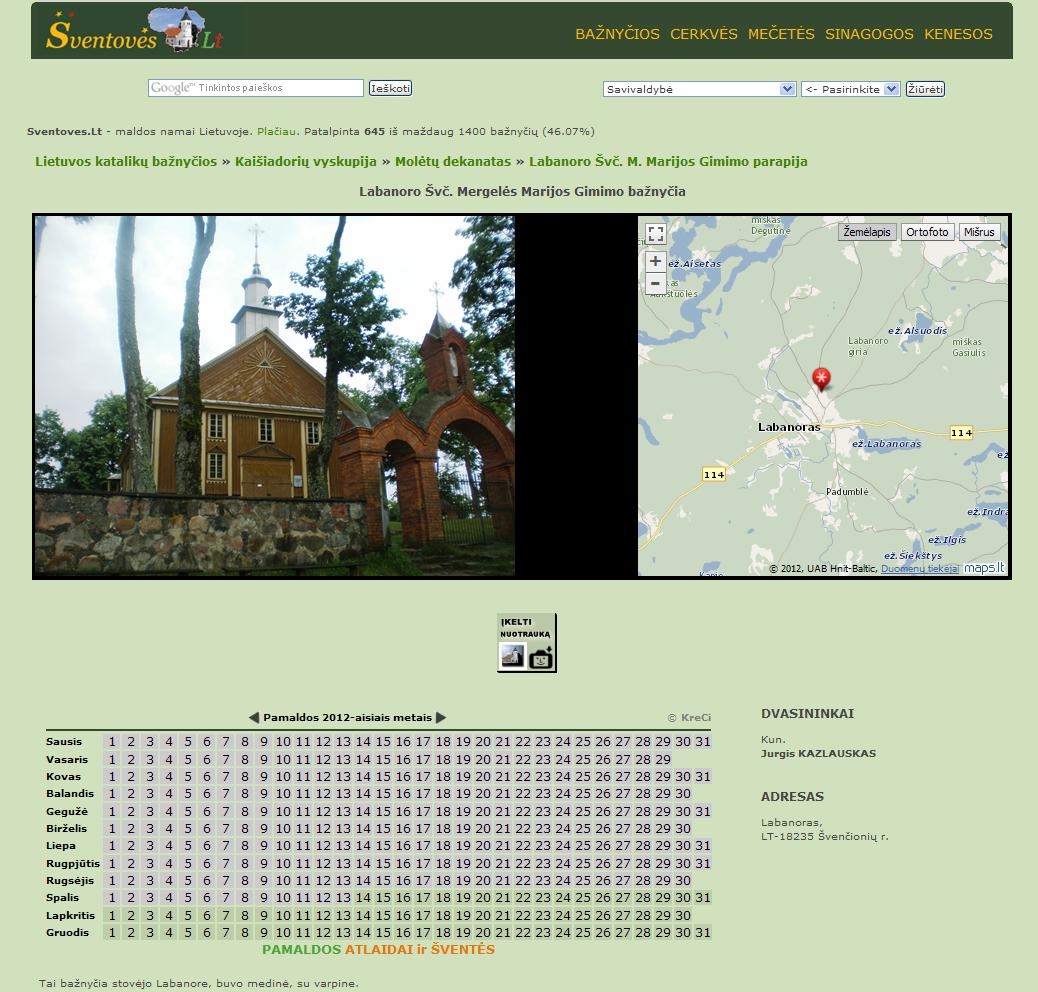Open the SINAGOGOS menu
This screenshot has height=992, width=1038.
click(869, 34)
